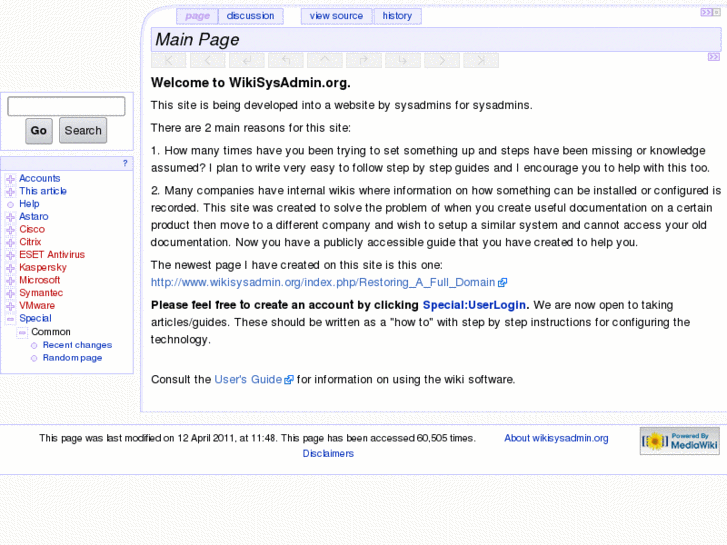Image resolution: width=727 pixels, height=545 pixels.
Task: Click the external link icon beside User's Guide
Action: [289, 380]
